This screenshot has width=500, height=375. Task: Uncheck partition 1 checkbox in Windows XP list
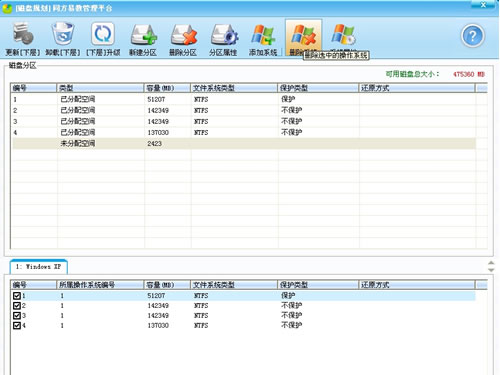point(17,296)
